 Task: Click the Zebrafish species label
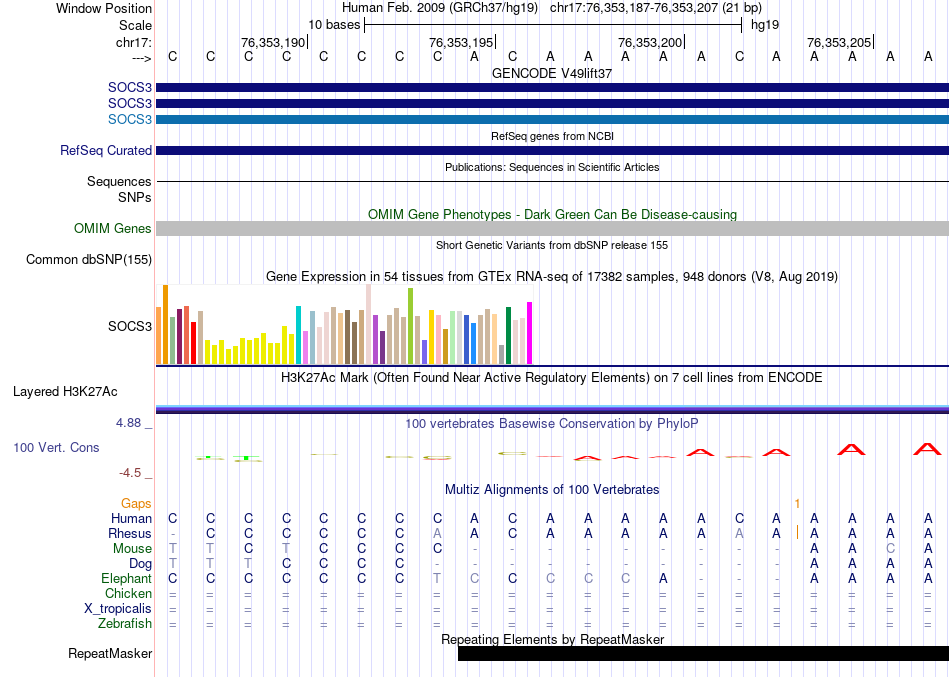point(125,623)
